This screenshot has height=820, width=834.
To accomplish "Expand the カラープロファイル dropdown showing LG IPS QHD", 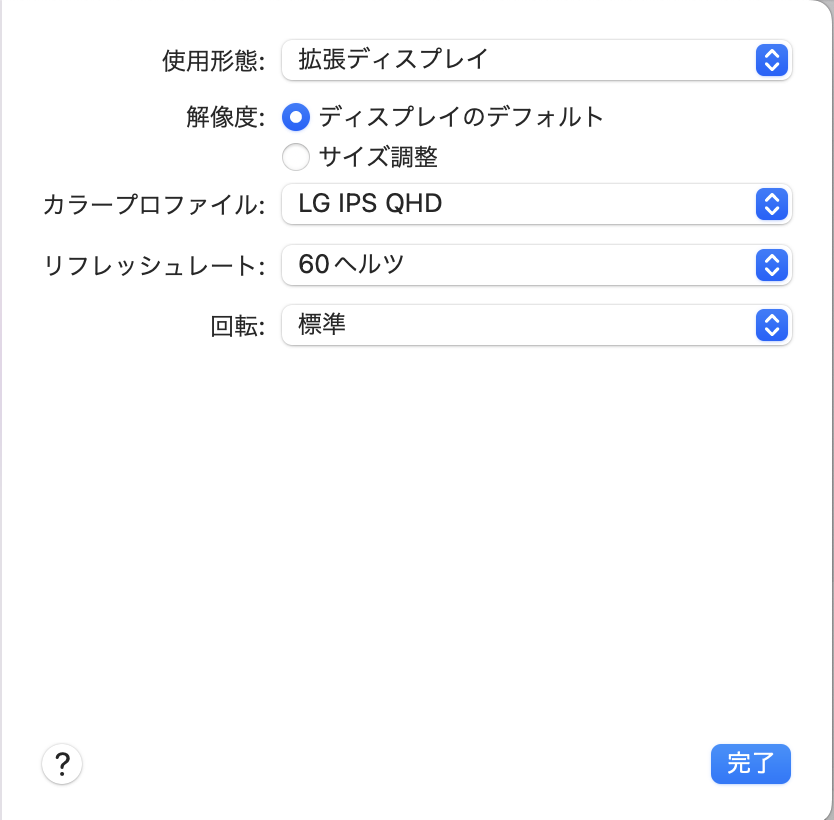I will (x=520, y=204).
